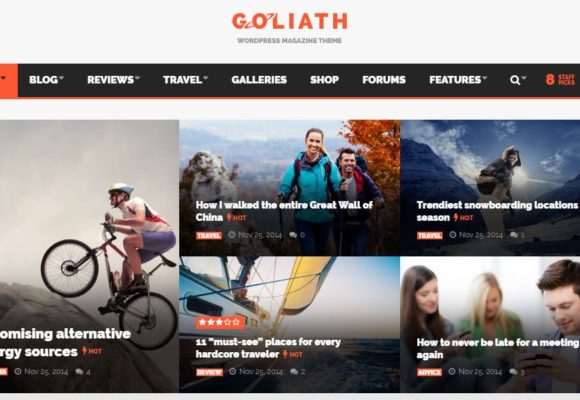This screenshot has height=400, width=580.
Task: Click comment bubble icon on Great Wall article
Action: 293,235
